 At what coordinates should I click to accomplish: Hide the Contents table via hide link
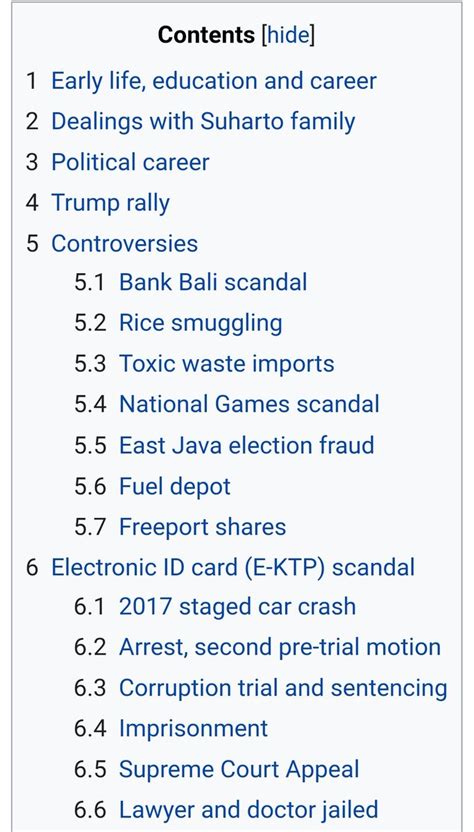pos(287,35)
